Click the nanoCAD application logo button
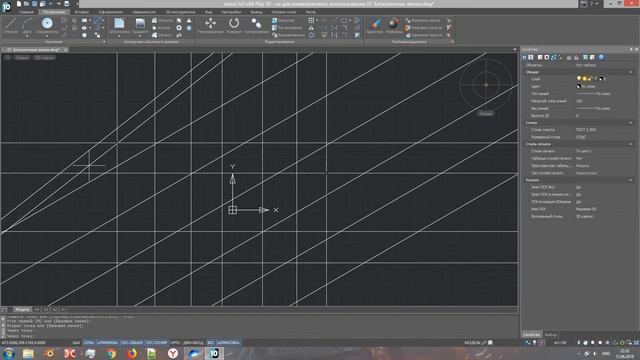Viewport: 640px width, 360px height. 6,6
